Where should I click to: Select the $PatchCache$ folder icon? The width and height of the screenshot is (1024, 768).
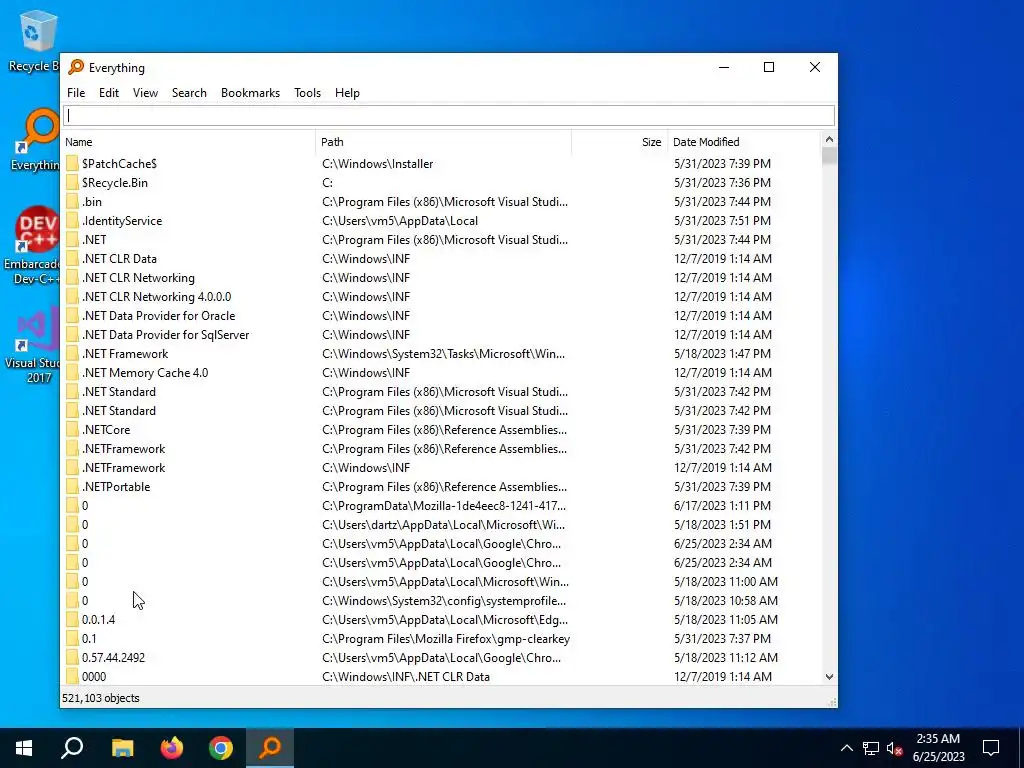pyautogui.click(x=72, y=163)
